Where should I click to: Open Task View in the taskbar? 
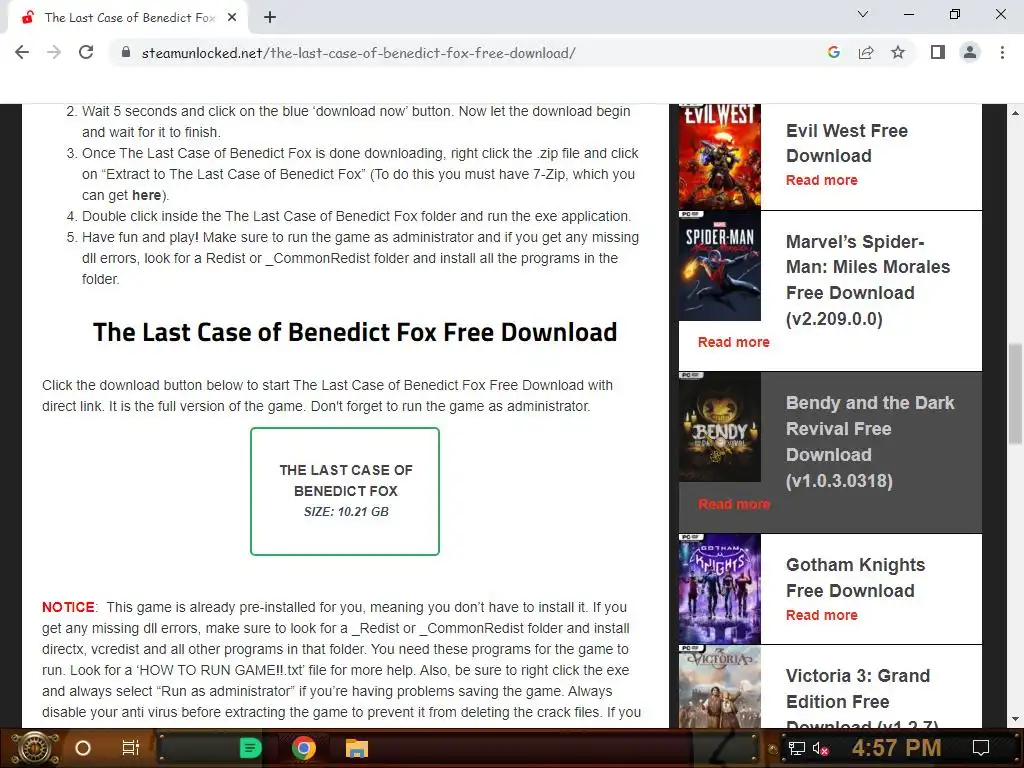[131, 748]
